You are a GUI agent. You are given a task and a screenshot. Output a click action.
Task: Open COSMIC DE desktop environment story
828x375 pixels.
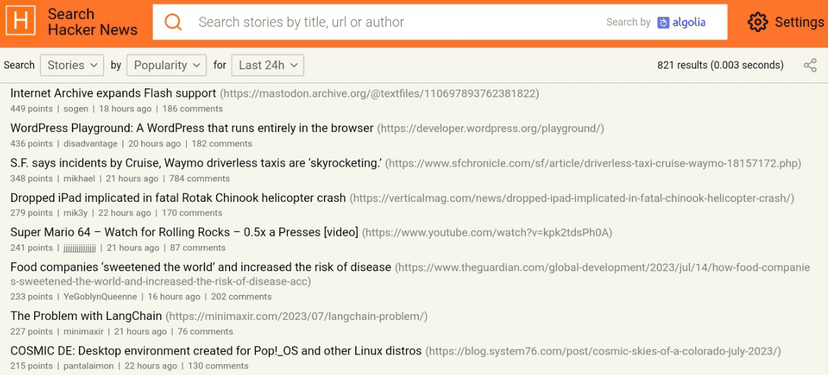pyautogui.click(x=216, y=351)
